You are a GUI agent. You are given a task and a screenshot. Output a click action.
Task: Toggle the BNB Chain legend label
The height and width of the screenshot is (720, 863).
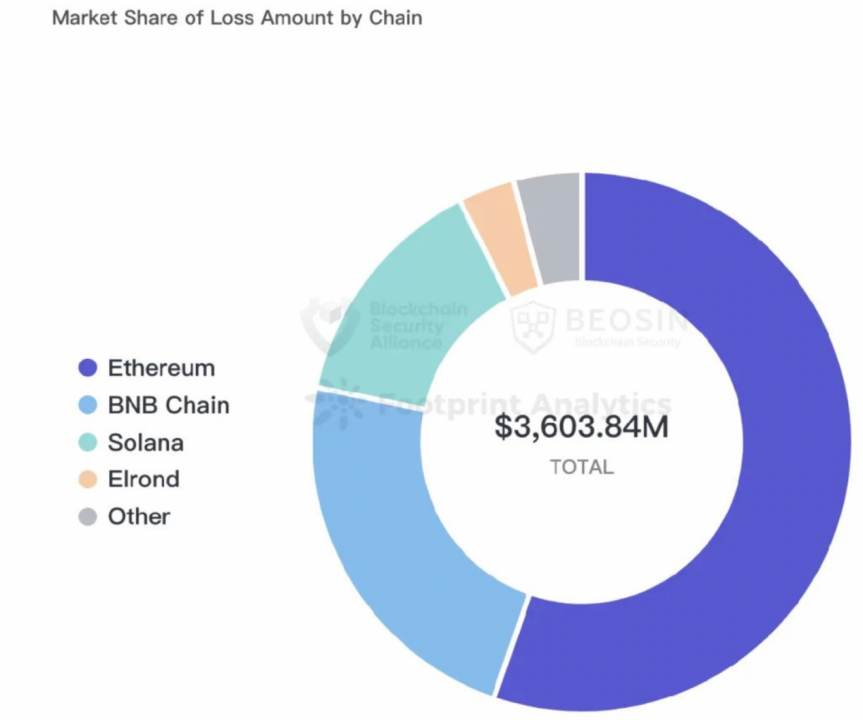pyautogui.click(x=168, y=405)
